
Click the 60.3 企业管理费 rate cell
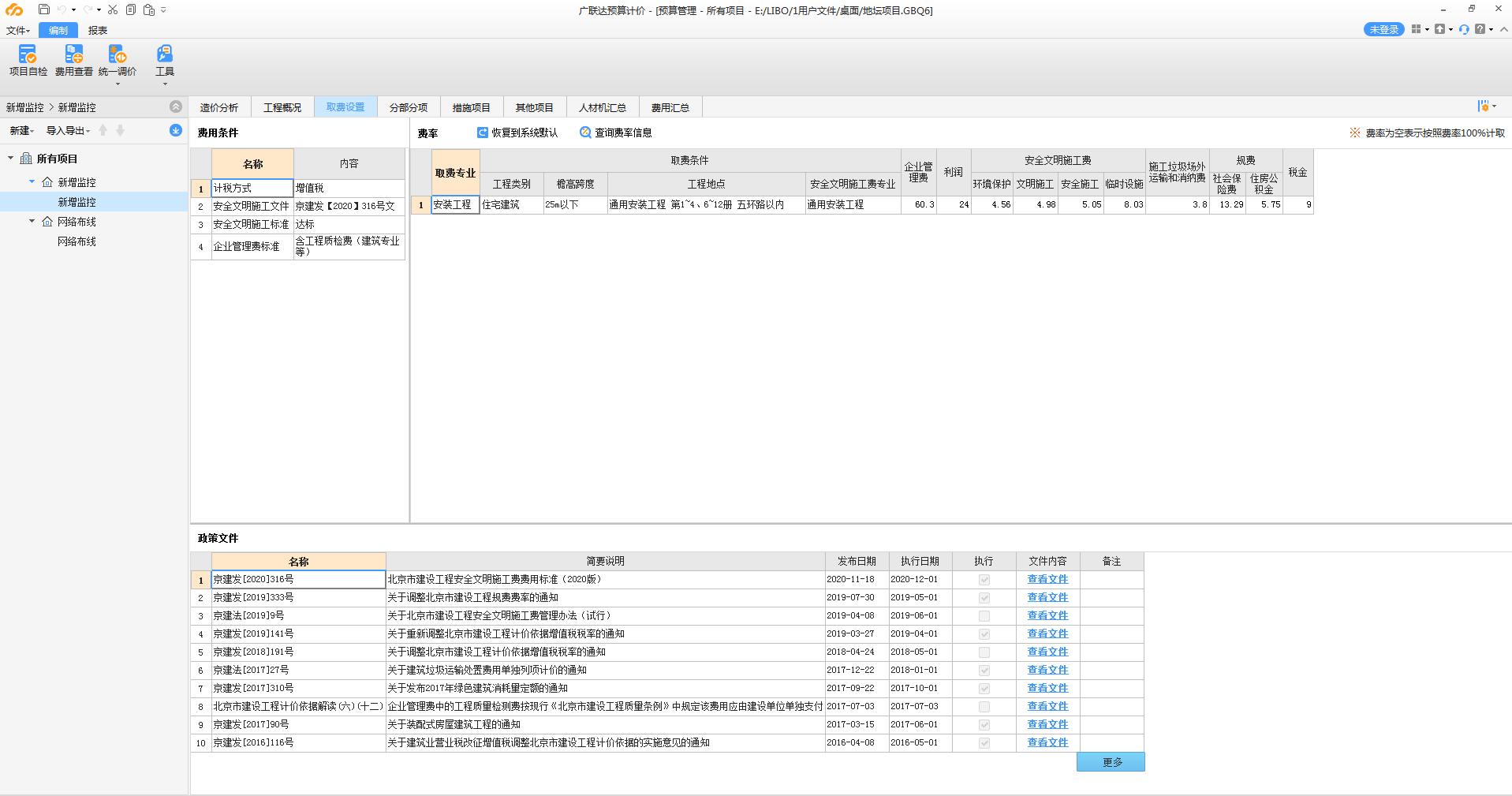[919, 204]
